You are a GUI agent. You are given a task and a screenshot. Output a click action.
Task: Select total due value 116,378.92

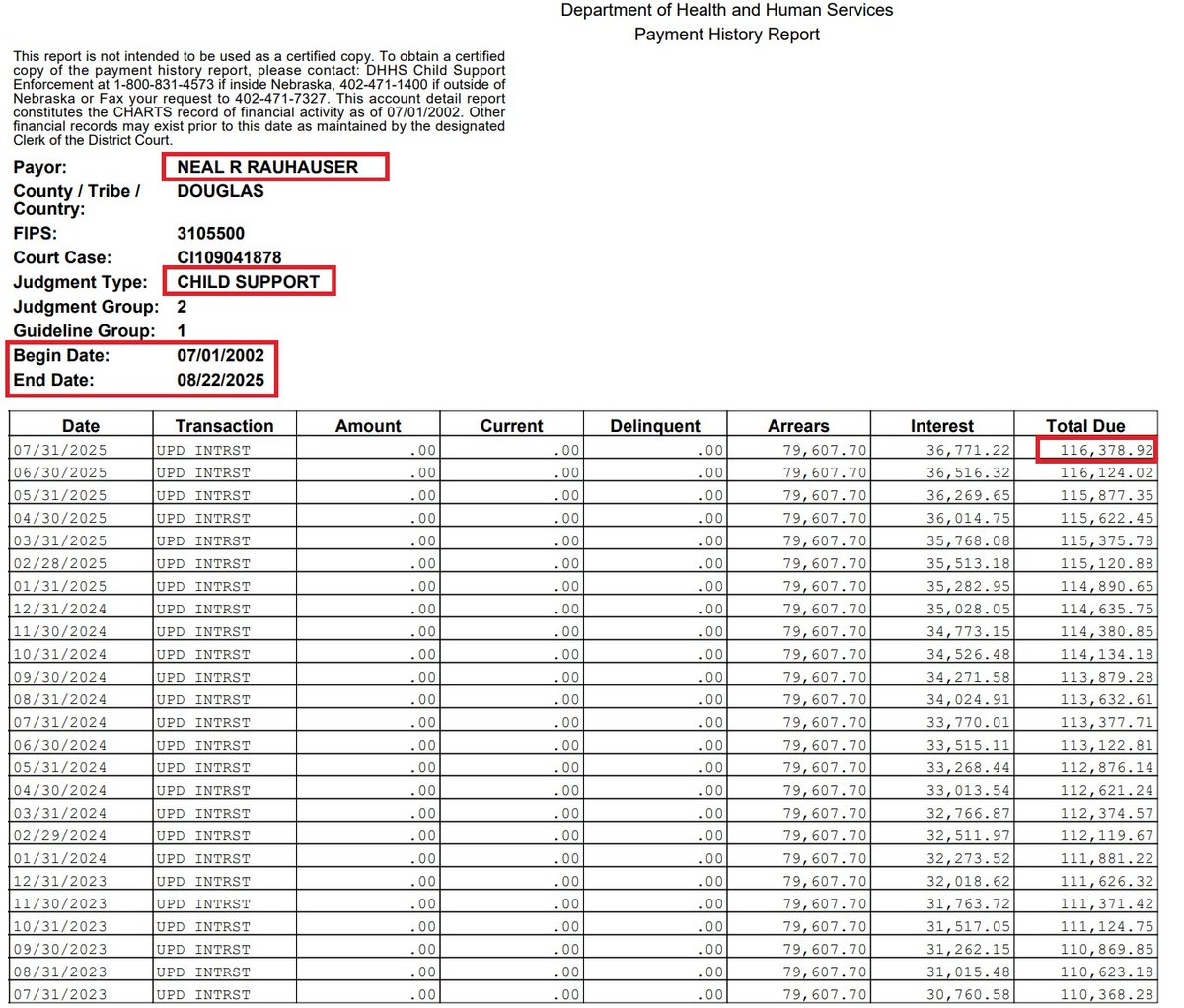point(1107,450)
